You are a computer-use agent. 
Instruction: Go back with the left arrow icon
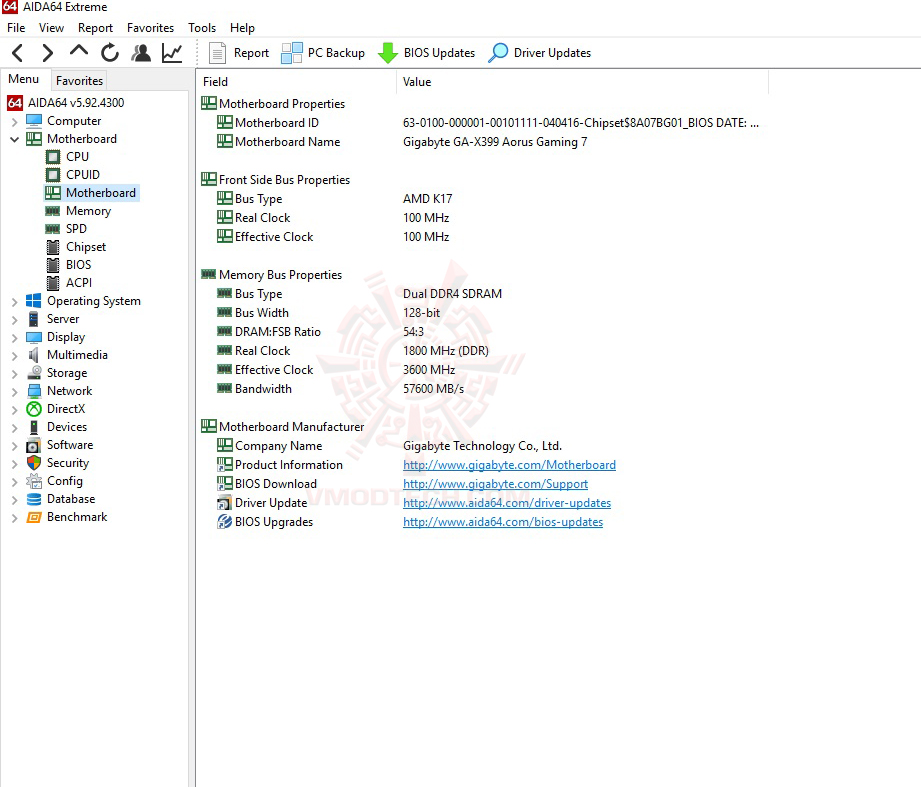coord(18,53)
